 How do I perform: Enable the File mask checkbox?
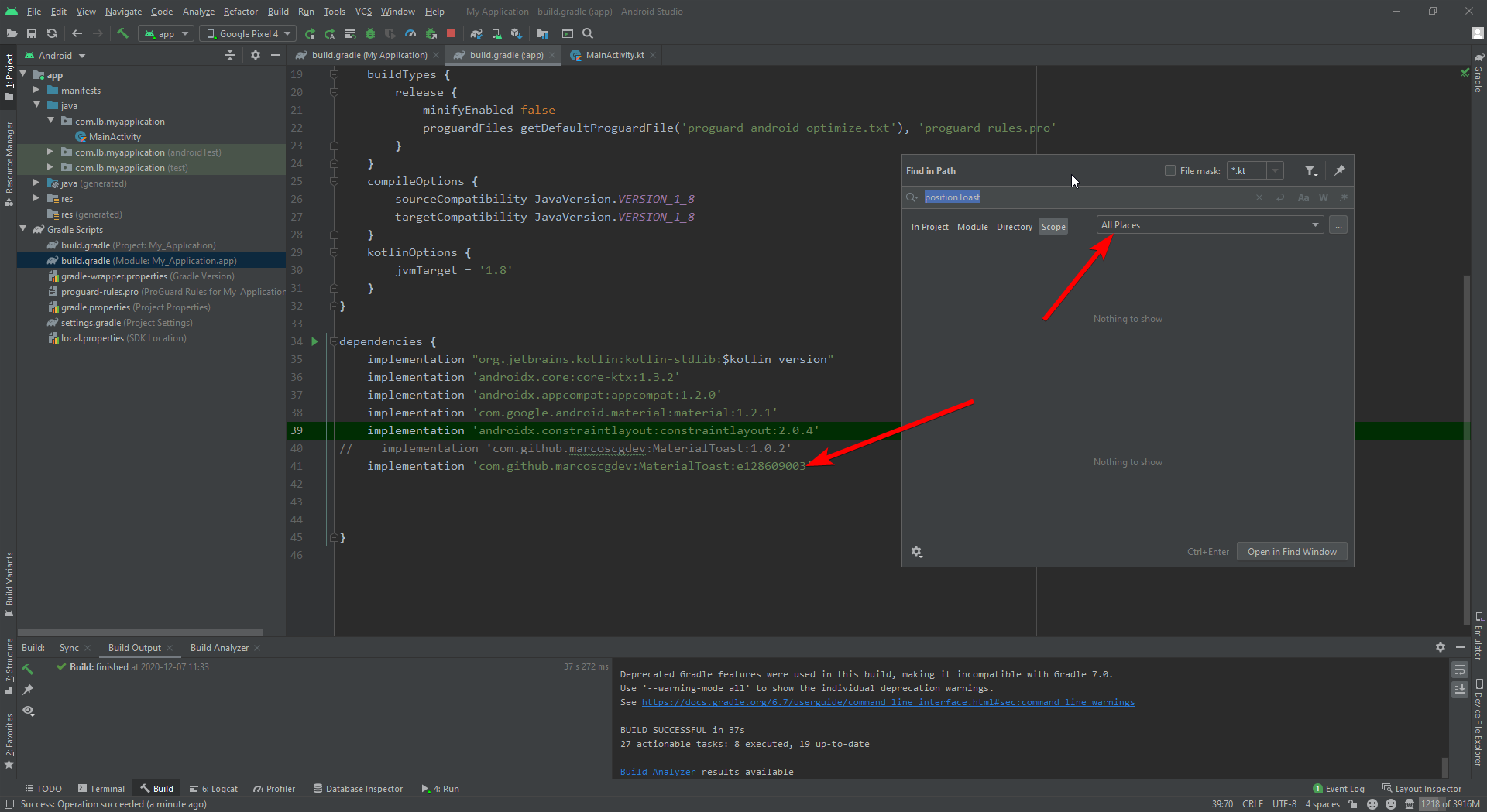tap(1170, 170)
